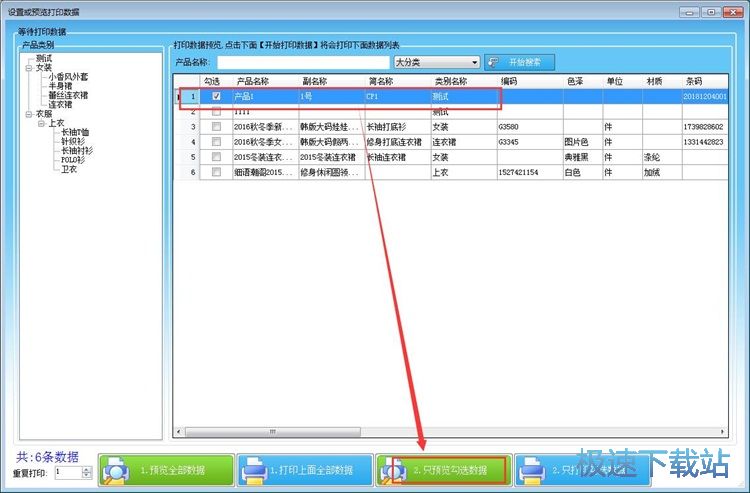Click the search icon inside 开始搜索 button
Screen dimensions: 750x493
[x=494, y=62]
